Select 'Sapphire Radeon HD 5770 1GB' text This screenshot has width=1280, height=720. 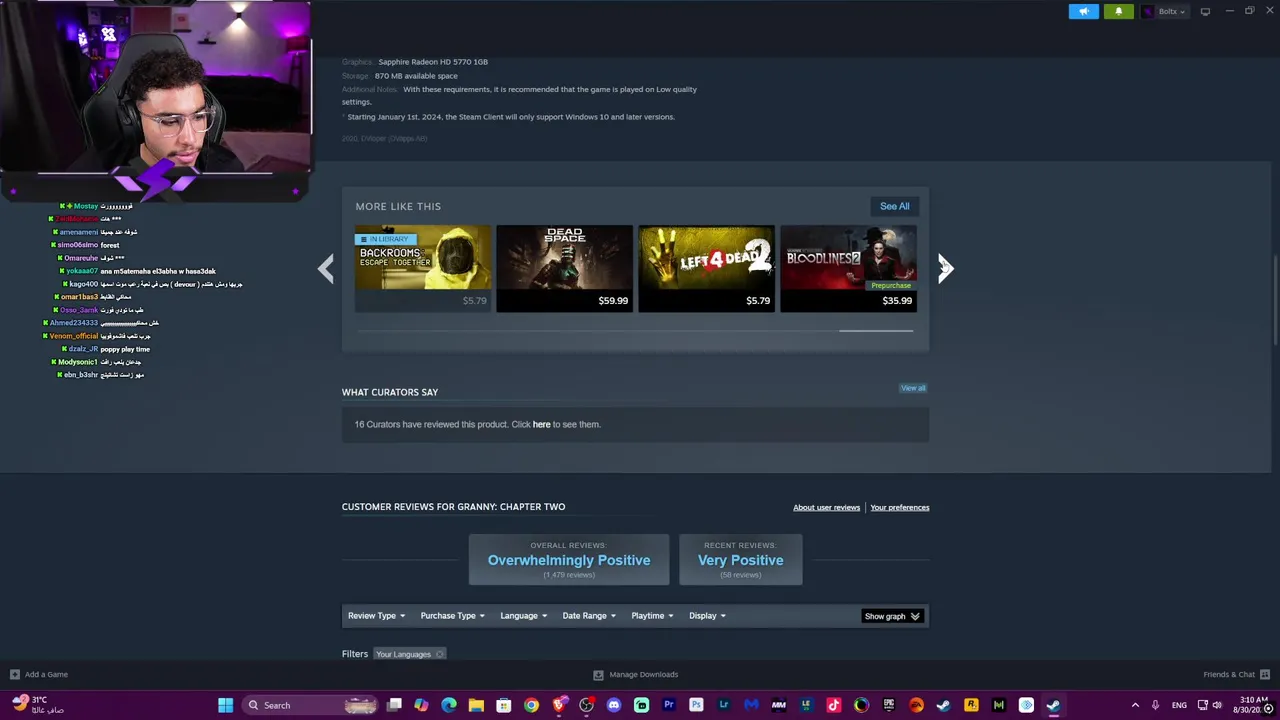pyautogui.click(x=433, y=62)
